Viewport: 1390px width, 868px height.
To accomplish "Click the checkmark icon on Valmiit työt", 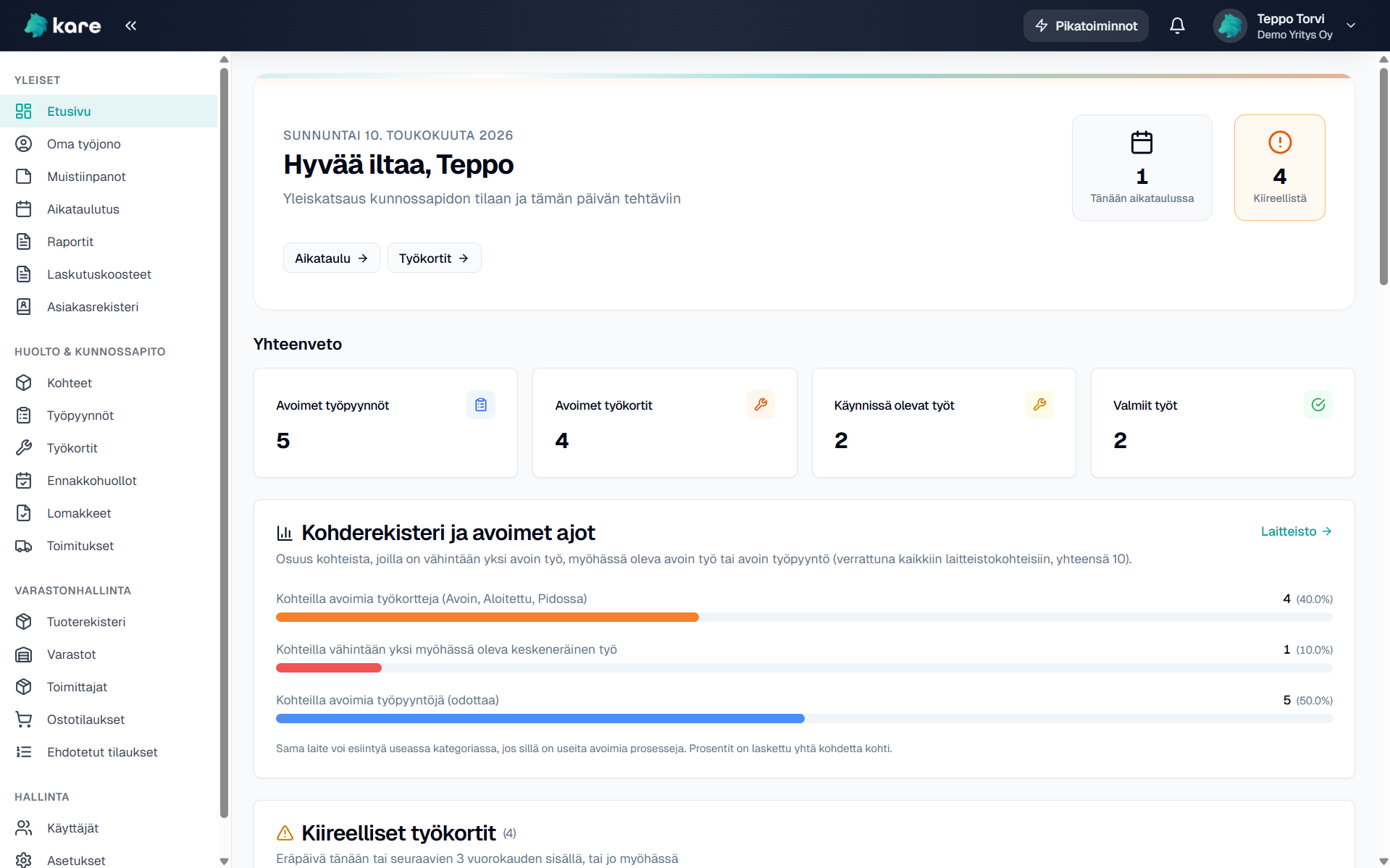I will point(1318,405).
